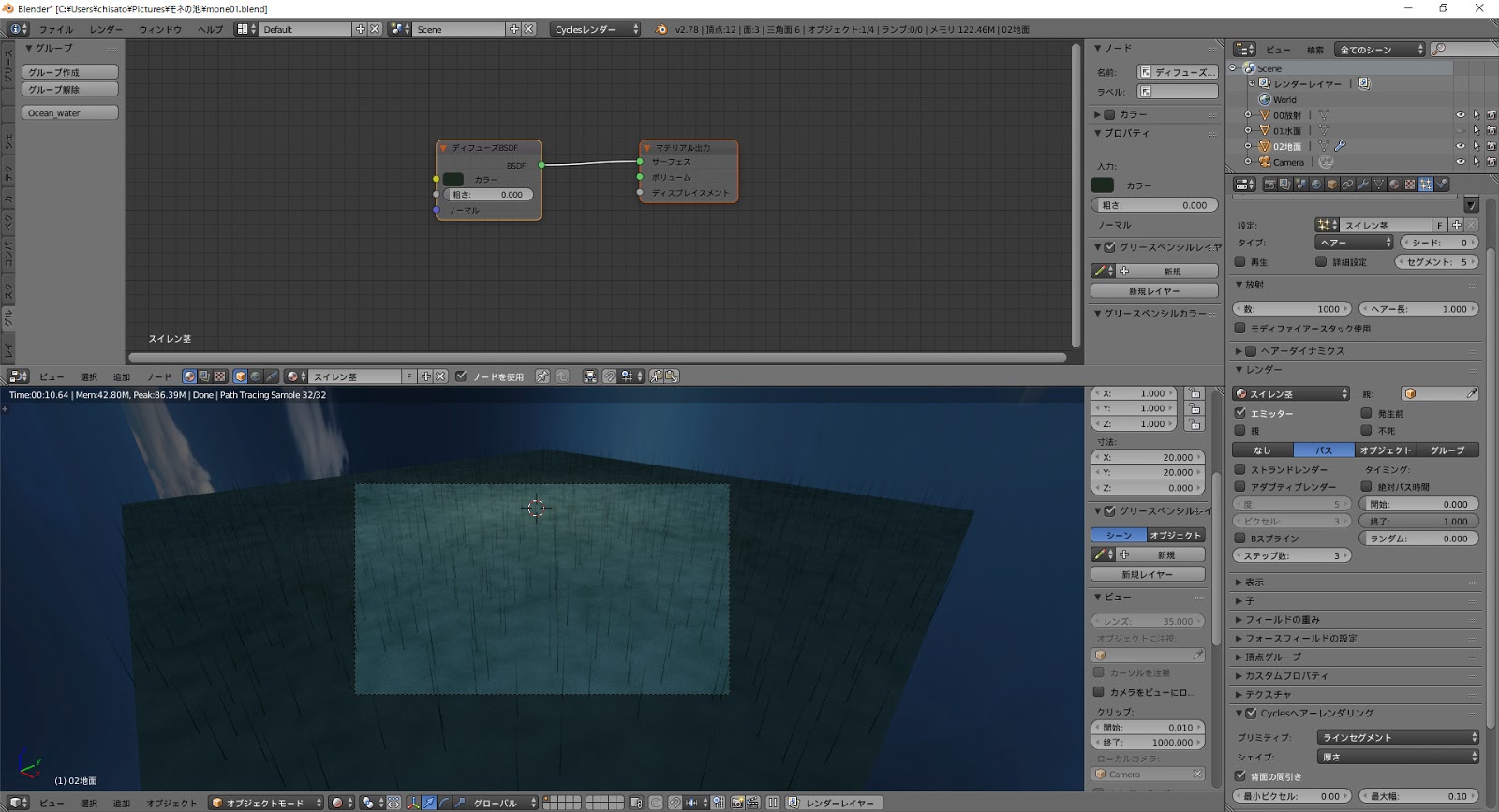
Task: Open the Render camera properties tab
Action: (1269, 185)
